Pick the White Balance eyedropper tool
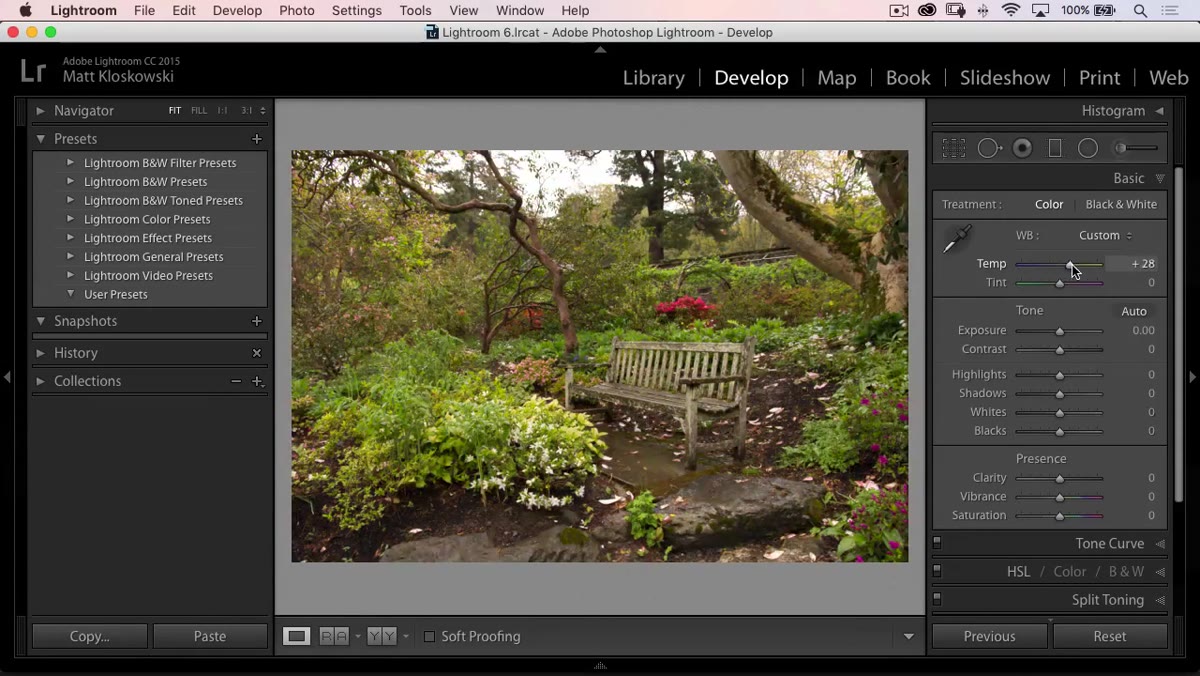 pyautogui.click(x=957, y=239)
